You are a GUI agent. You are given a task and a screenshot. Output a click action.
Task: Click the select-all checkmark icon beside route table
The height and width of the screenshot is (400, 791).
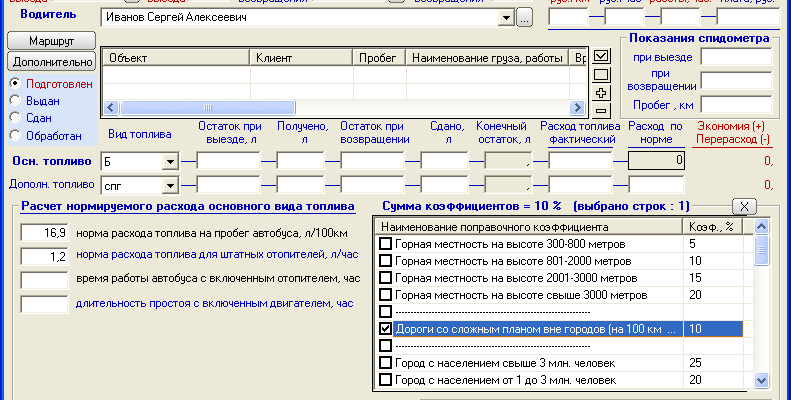point(602,56)
